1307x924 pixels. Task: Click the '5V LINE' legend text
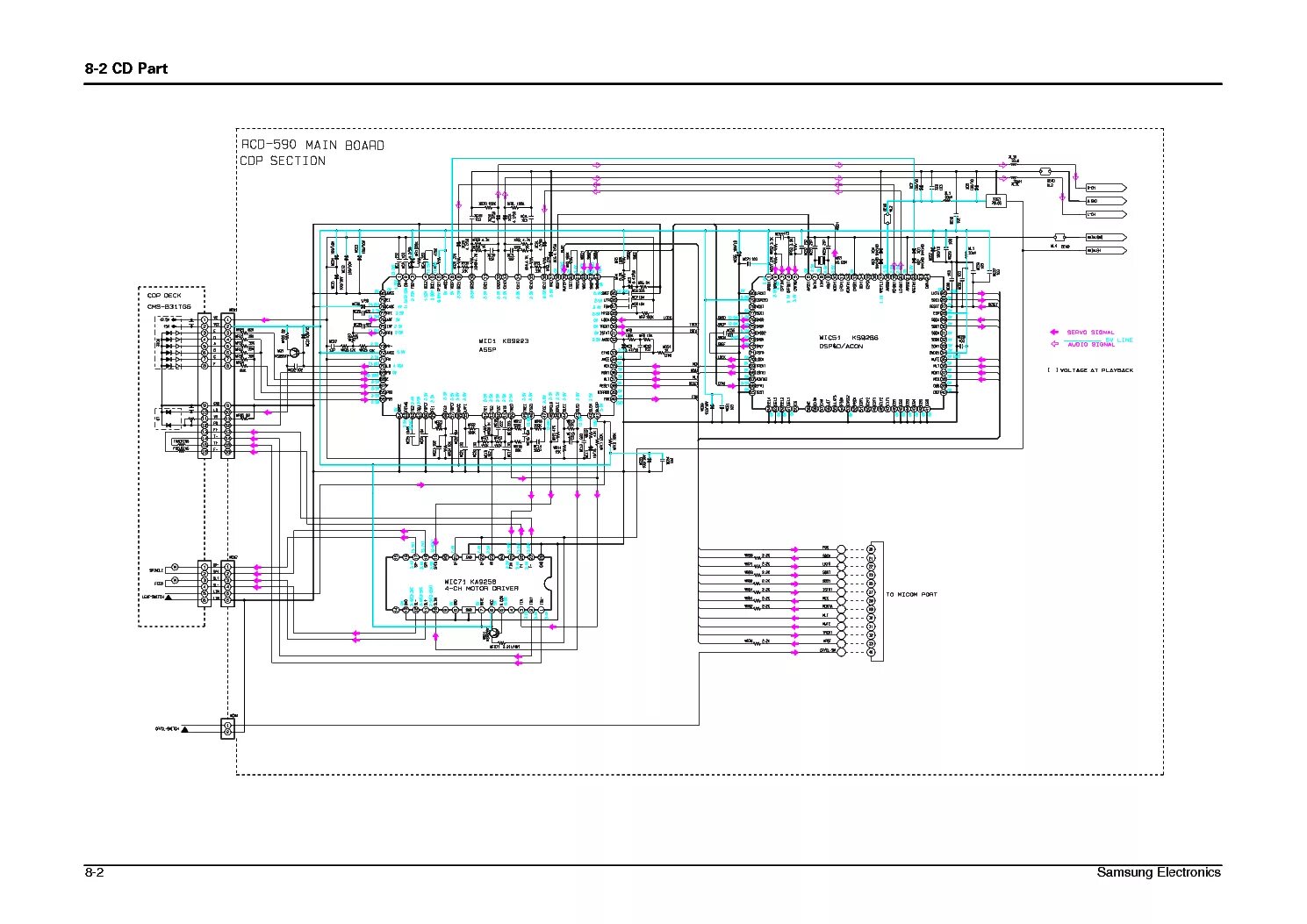1119,340
